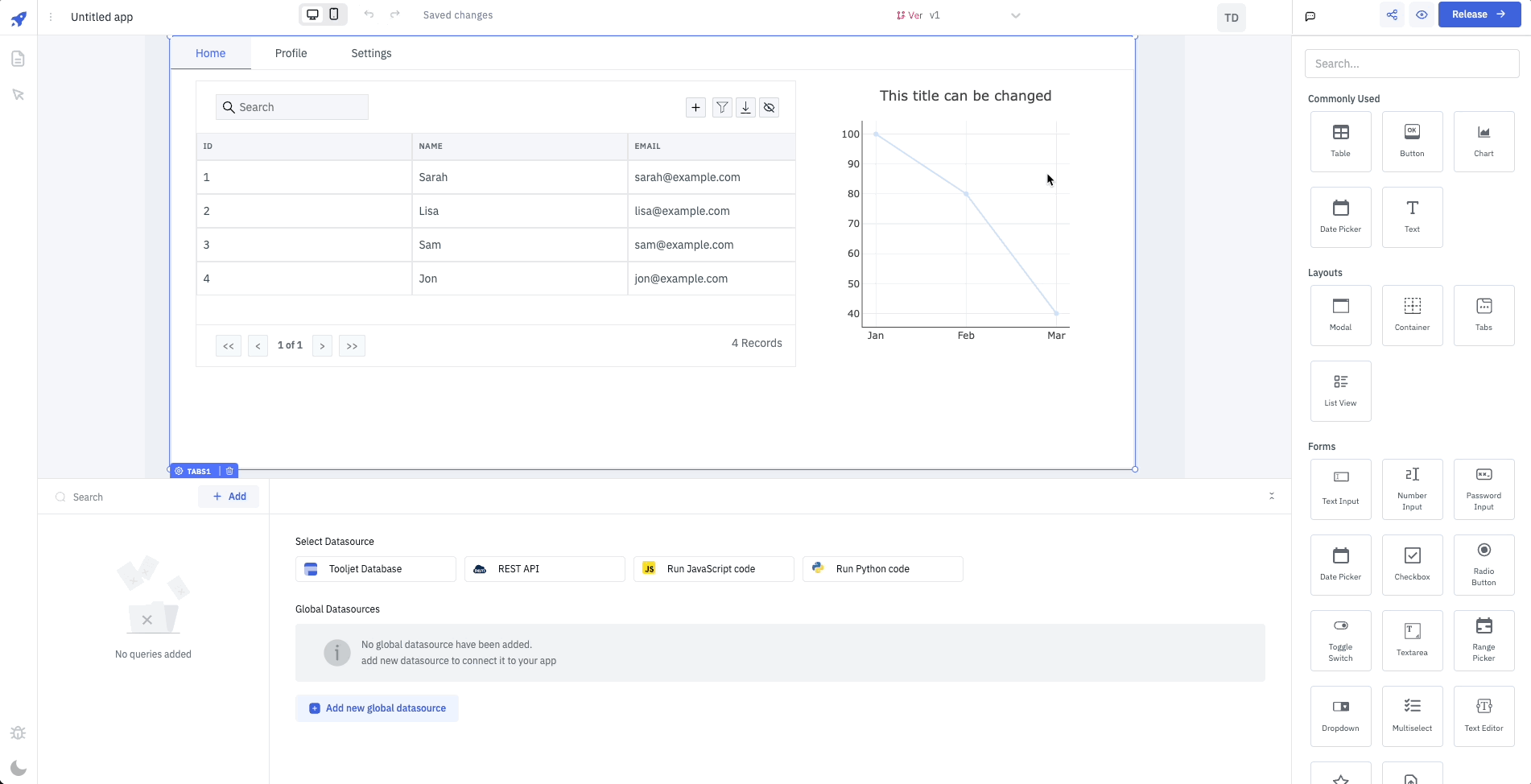The image size is (1531, 784).
Task: Click the Release button
Action: pos(1479,14)
